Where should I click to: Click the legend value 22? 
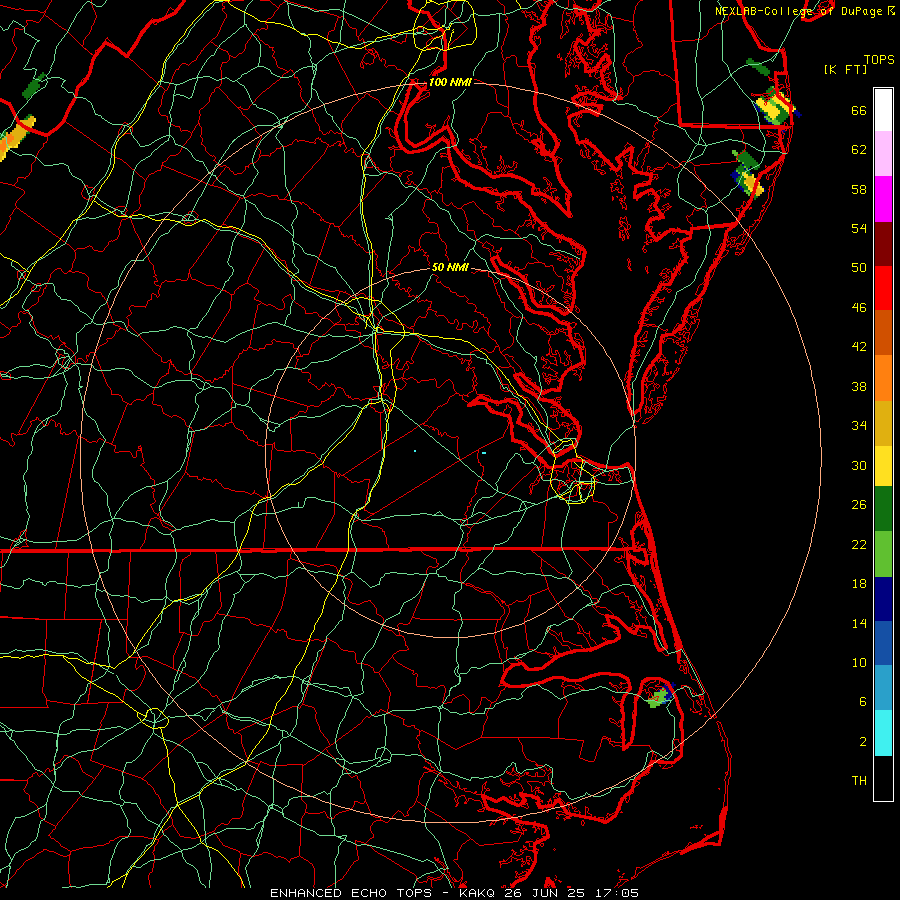(x=859, y=544)
